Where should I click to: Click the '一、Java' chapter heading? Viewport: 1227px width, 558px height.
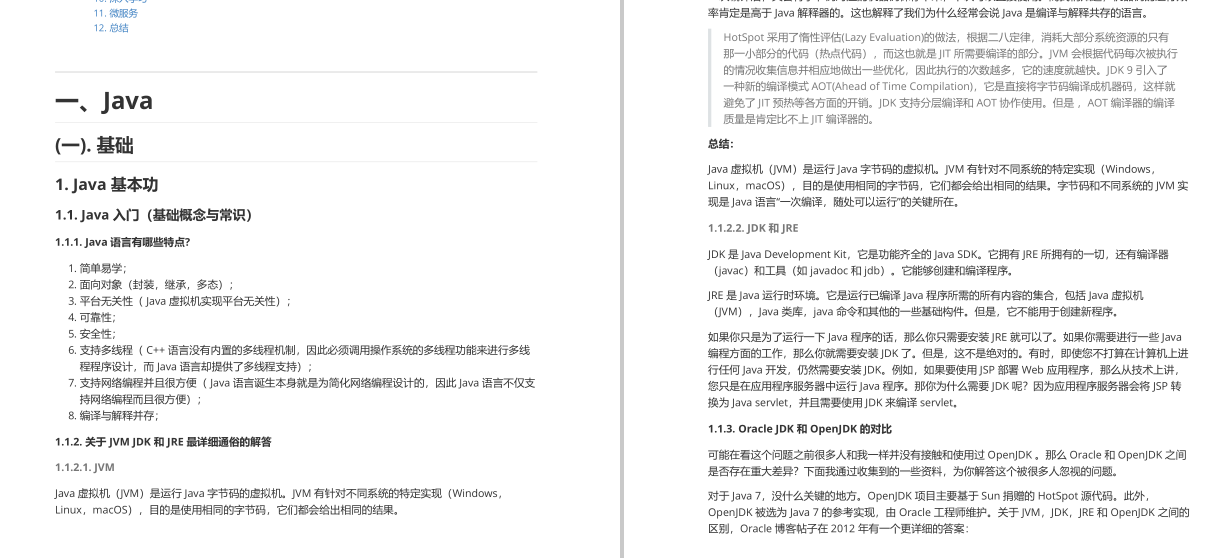104,101
